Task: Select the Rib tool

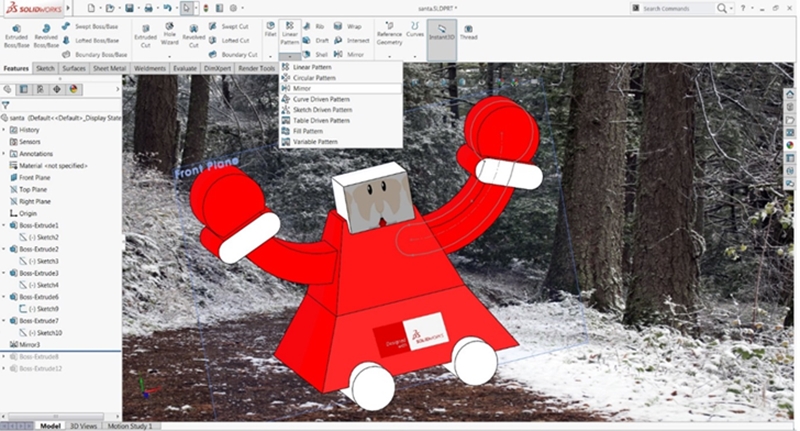Action: (314, 27)
